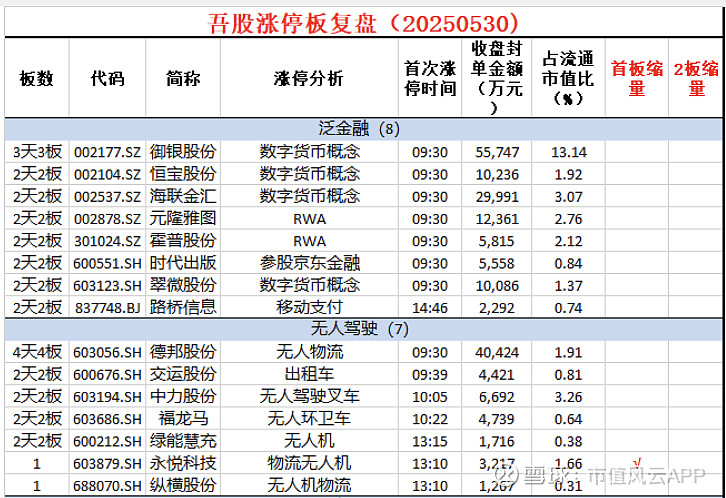Screen dimensions: 726x498
Task: Click the 3天3板 cell
Action: tap(37, 151)
